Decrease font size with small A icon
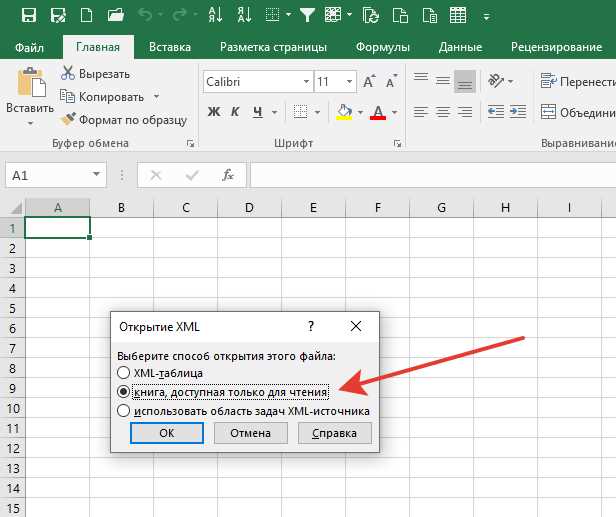616x517 pixels. (x=391, y=82)
